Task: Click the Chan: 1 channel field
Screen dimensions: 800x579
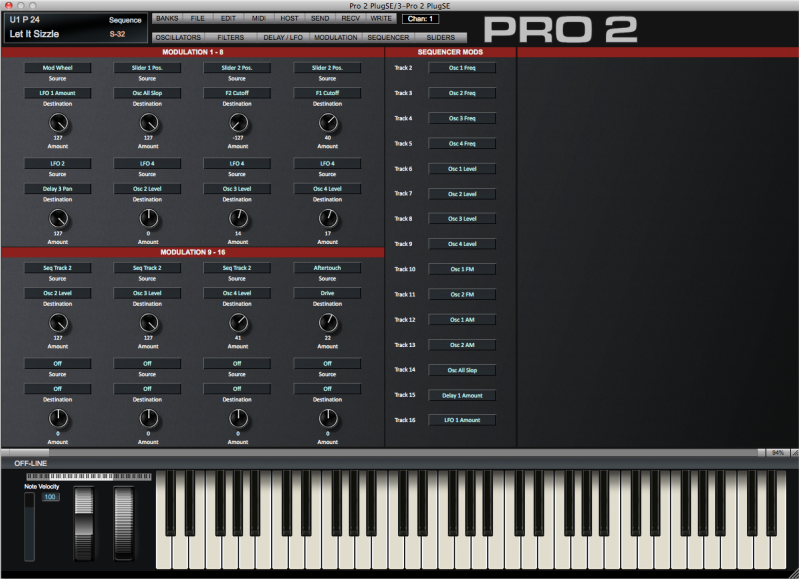Action: tap(420, 19)
